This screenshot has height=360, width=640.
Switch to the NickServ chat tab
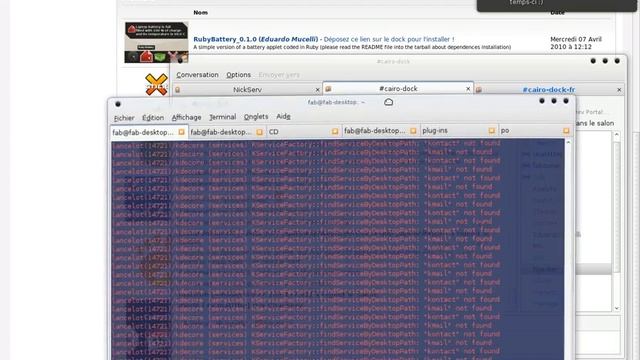pyautogui.click(x=247, y=89)
